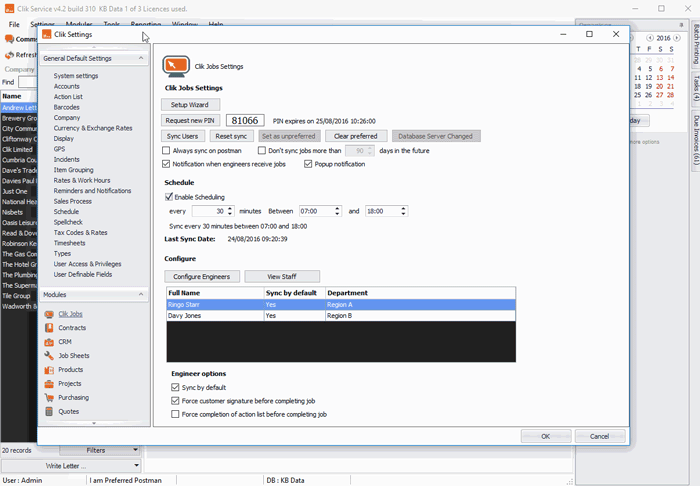This screenshot has height=486, width=700.
Task: Open the Clik Jobs module icon
Action: point(49,314)
